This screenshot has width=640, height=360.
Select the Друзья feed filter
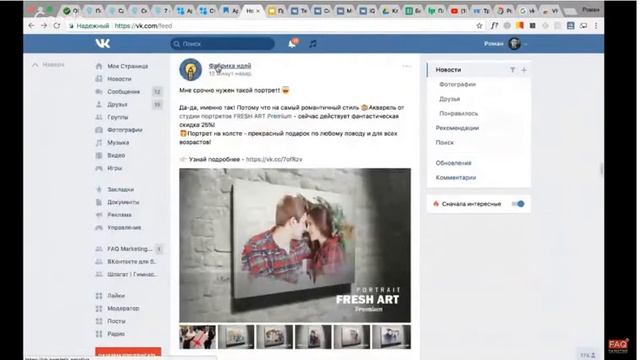[449, 99]
